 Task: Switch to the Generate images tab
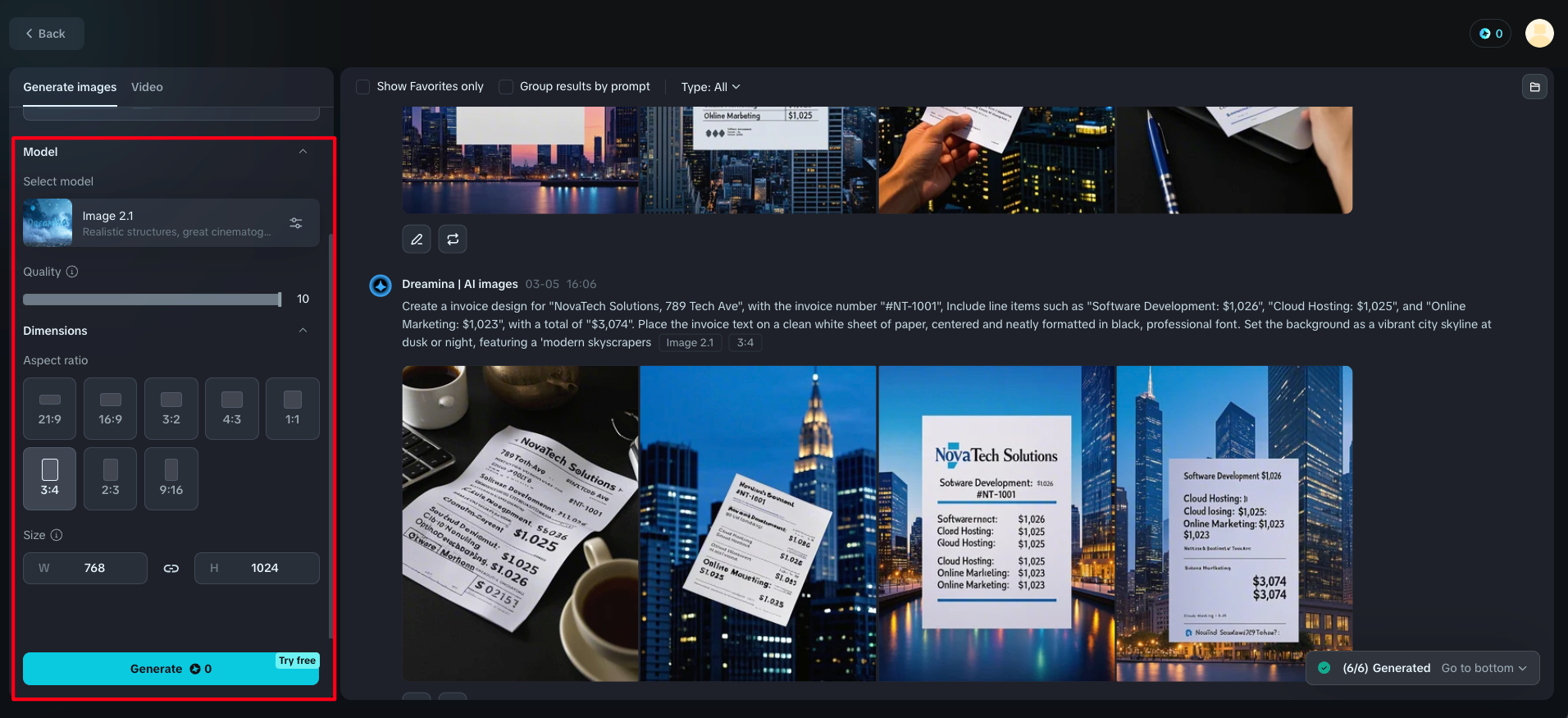(x=70, y=87)
